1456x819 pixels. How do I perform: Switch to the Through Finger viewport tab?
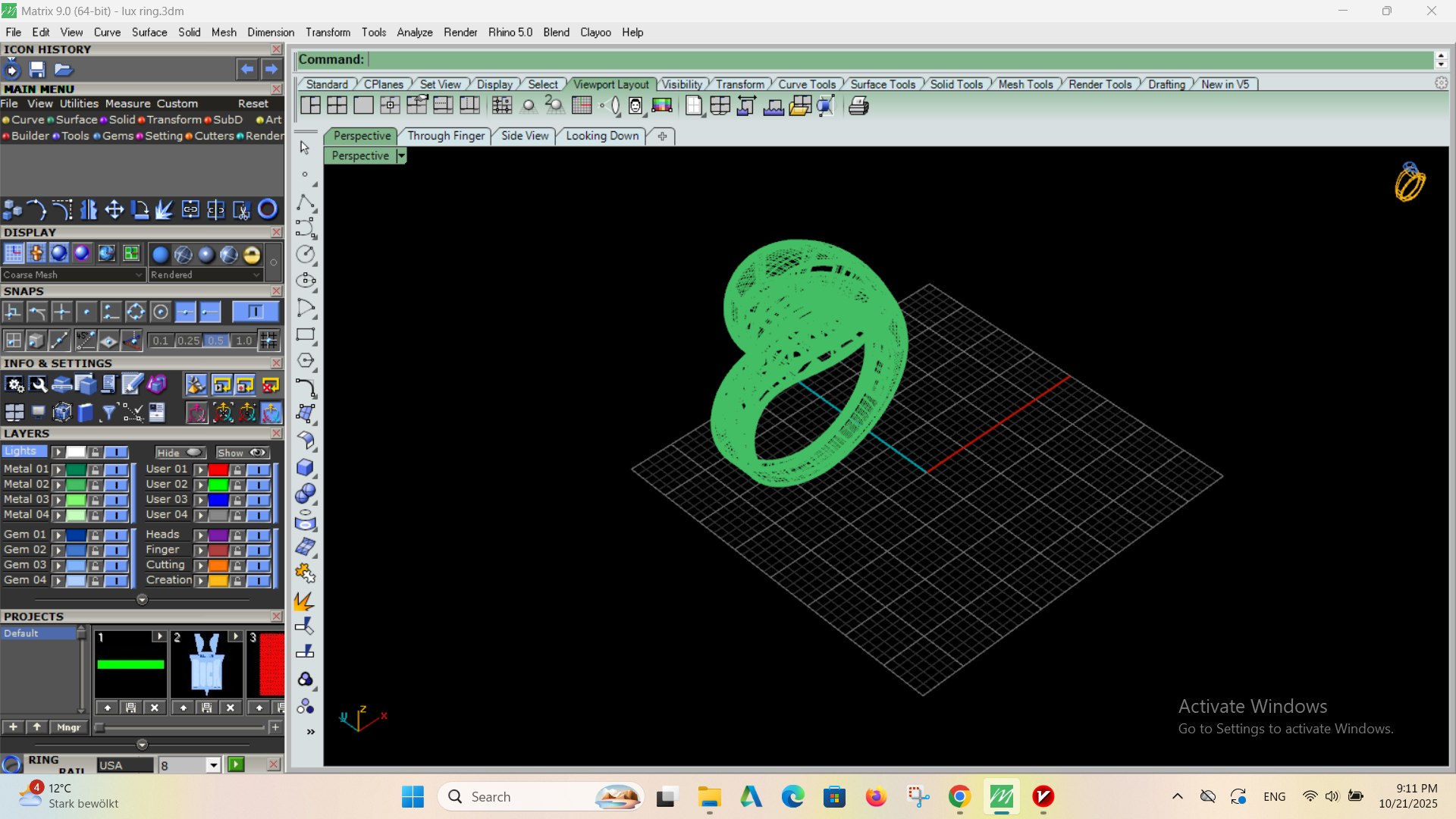tap(446, 136)
